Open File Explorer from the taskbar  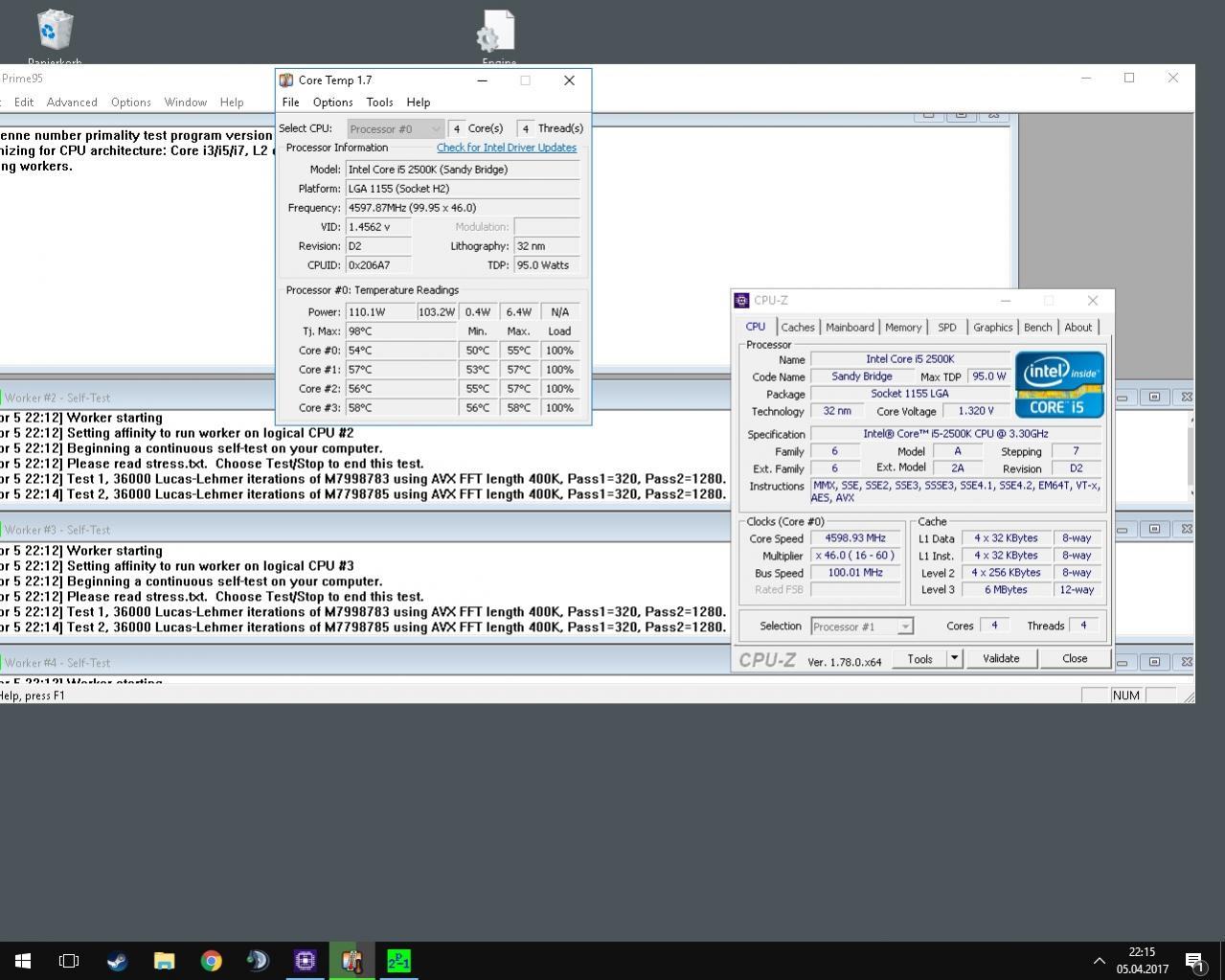(164, 960)
